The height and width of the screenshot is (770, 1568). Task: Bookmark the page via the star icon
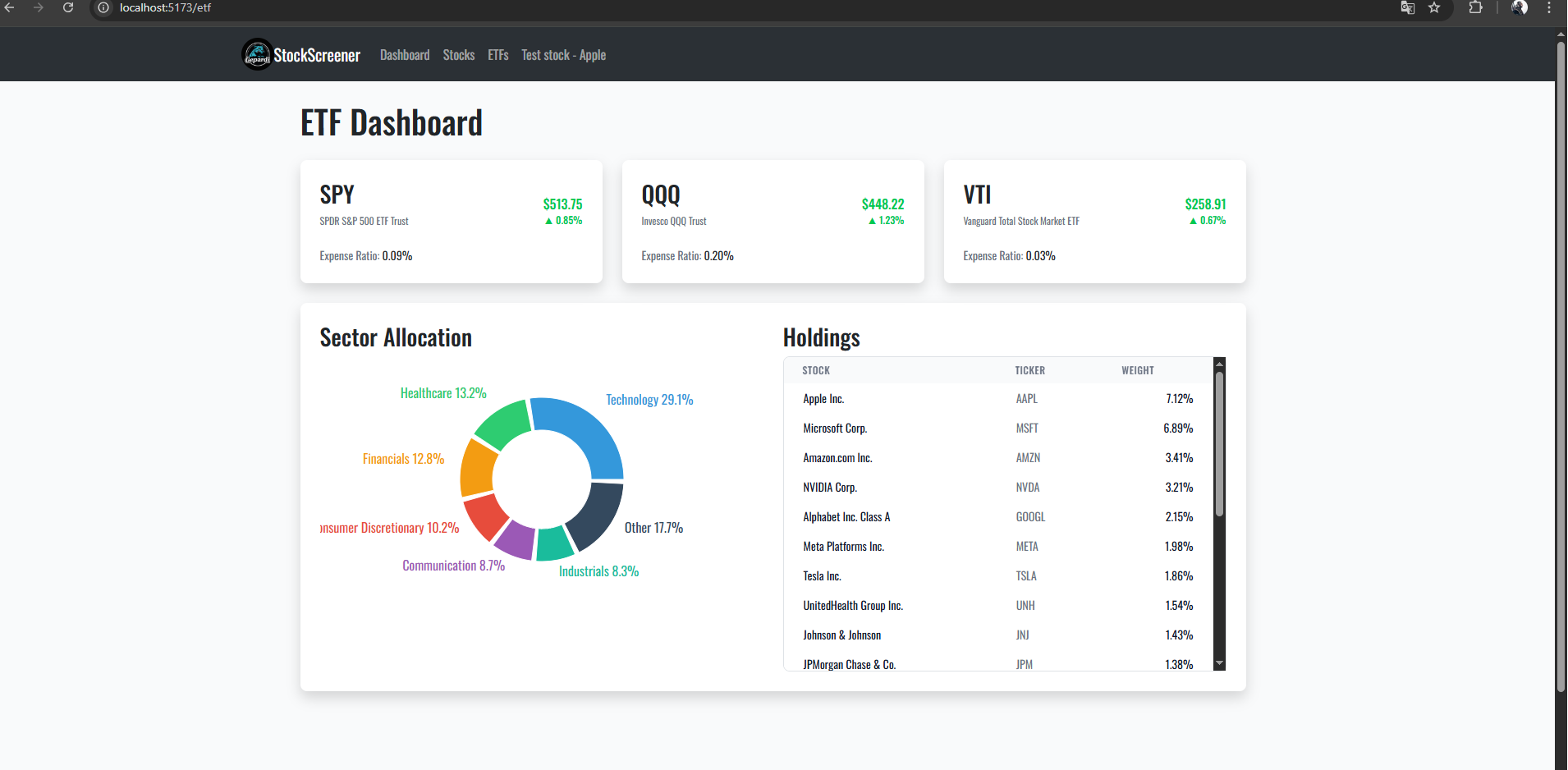coord(1435,8)
